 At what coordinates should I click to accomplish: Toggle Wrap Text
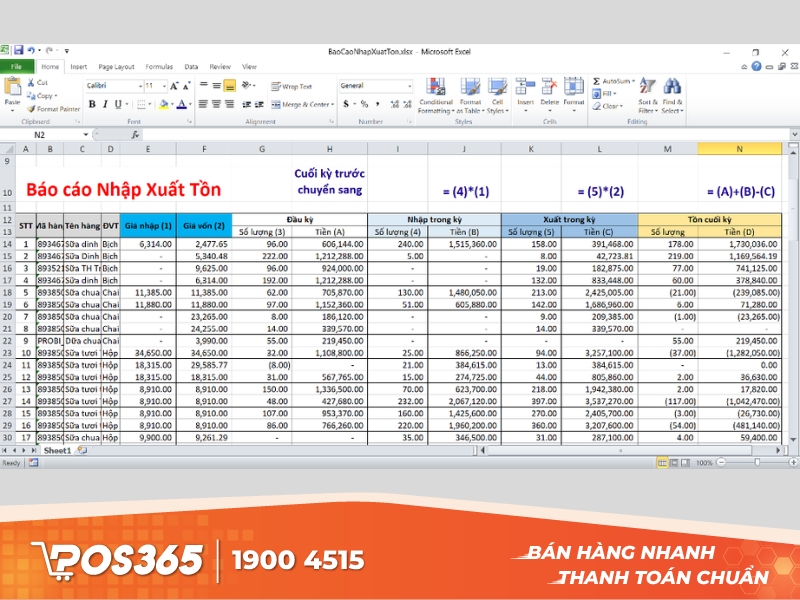coord(291,86)
